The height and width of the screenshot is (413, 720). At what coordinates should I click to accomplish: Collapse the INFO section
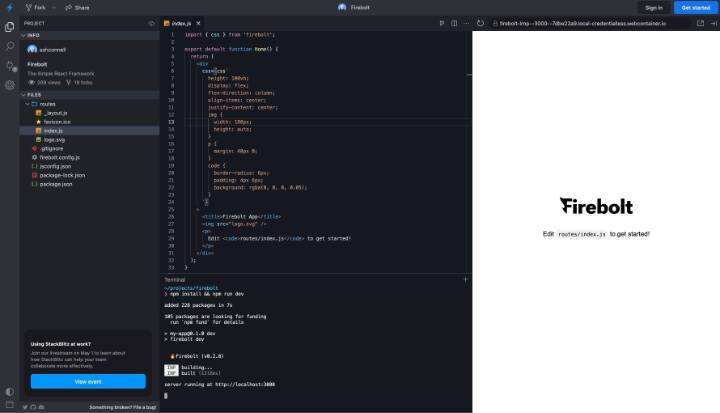(90, 35)
